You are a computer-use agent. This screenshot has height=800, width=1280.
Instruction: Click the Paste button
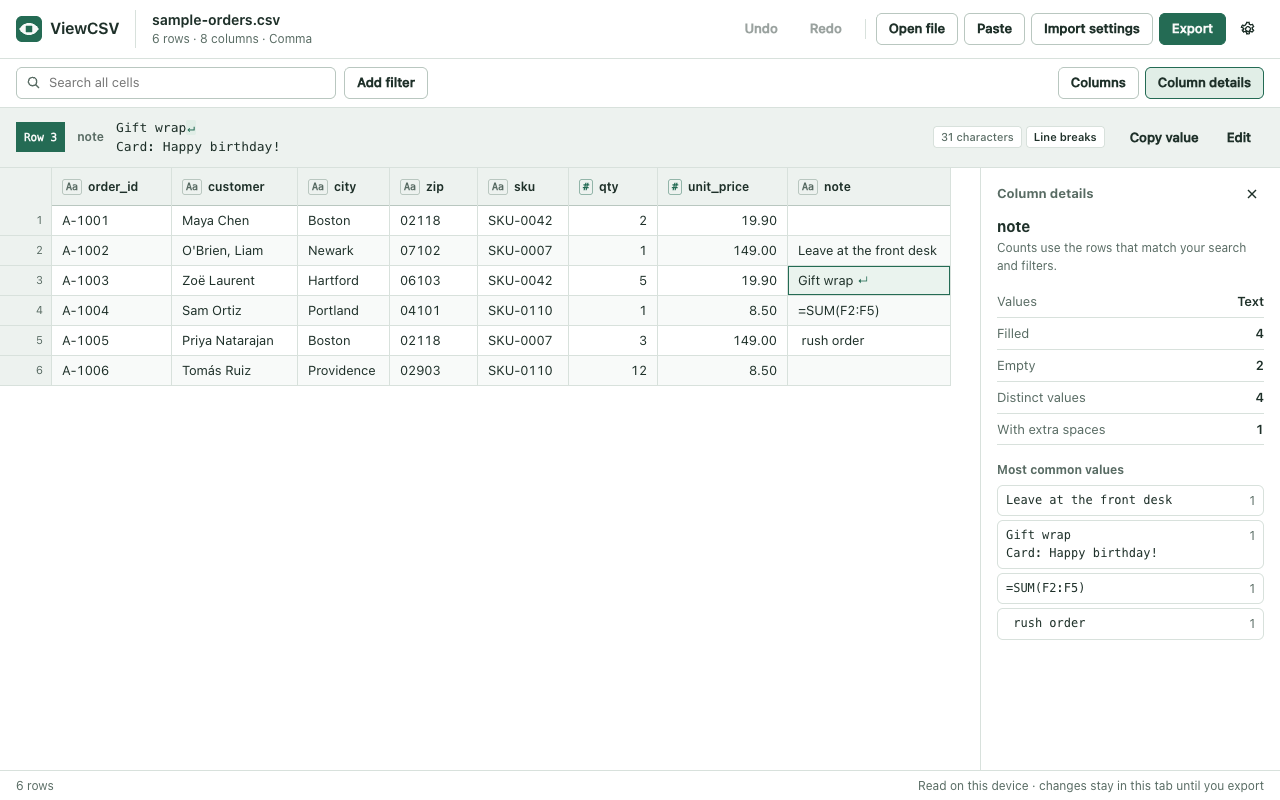(x=994, y=29)
